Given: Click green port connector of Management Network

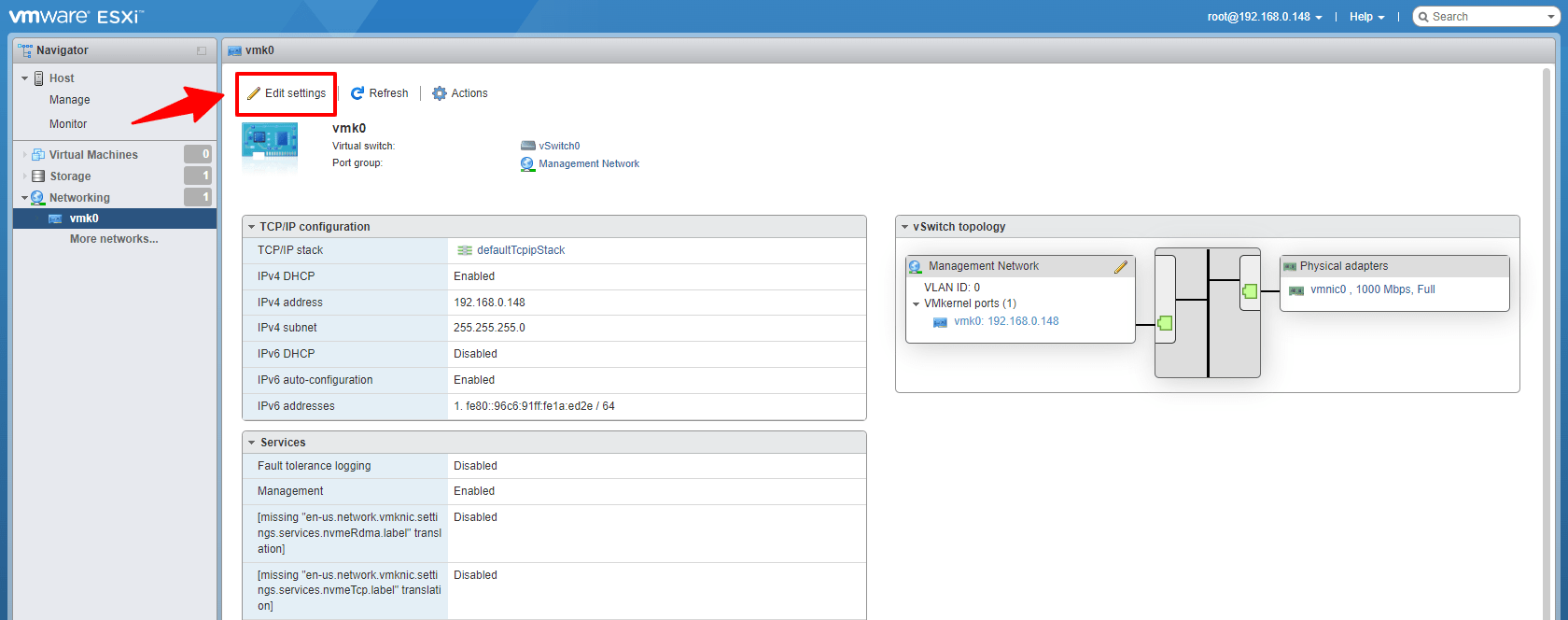Looking at the screenshot, I should tap(1165, 323).
